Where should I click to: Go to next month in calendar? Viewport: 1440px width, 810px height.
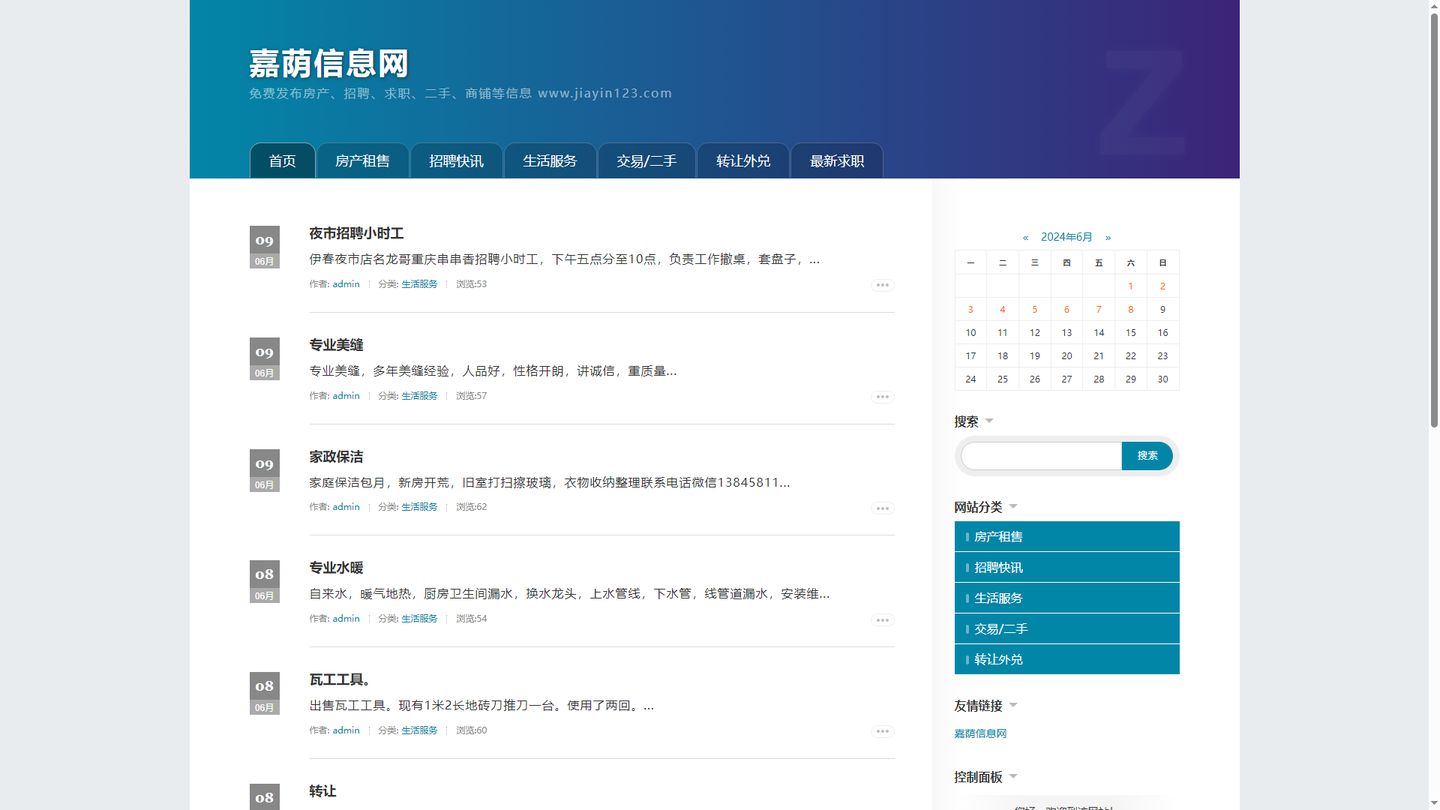point(1108,238)
